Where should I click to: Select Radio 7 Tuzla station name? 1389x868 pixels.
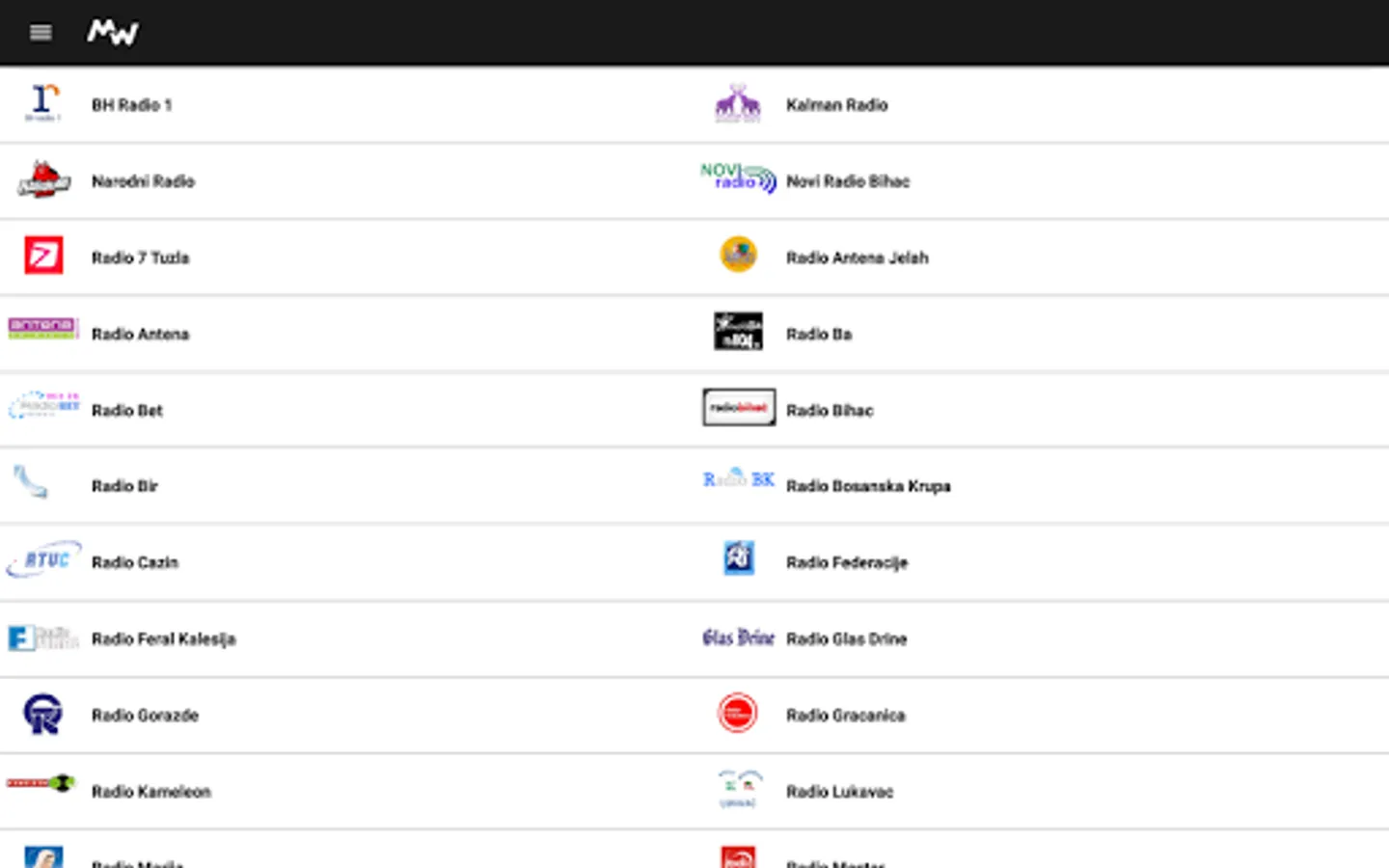tap(141, 258)
